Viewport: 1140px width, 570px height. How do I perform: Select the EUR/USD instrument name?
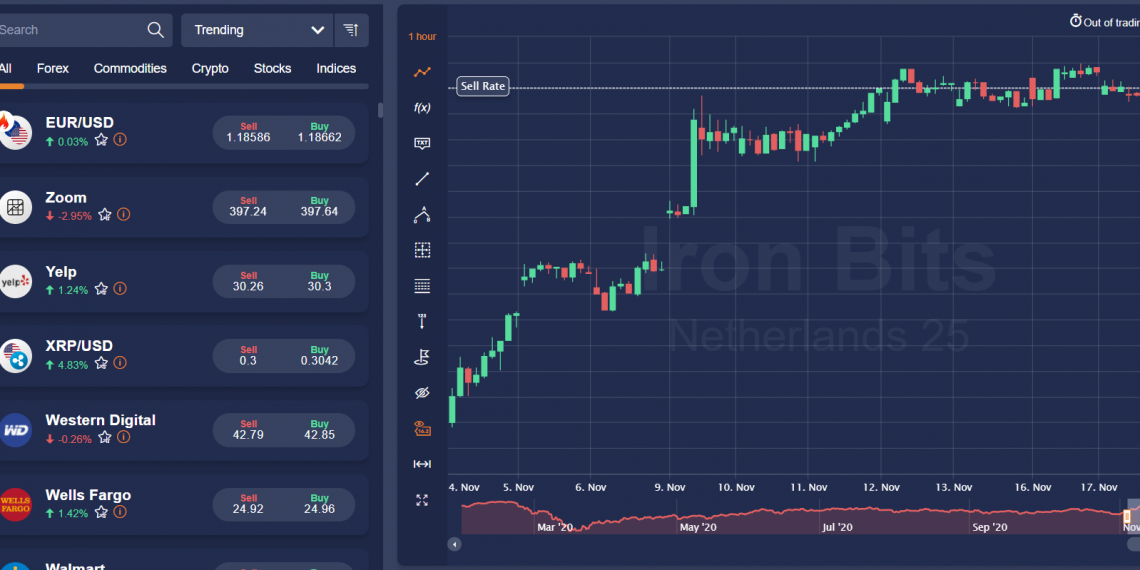(x=79, y=122)
